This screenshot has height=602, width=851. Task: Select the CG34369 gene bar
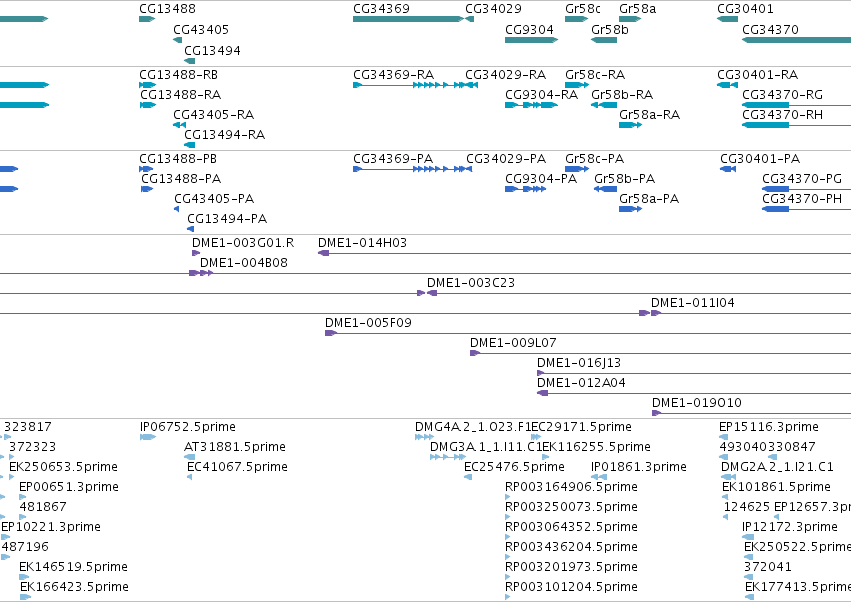coord(408,19)
